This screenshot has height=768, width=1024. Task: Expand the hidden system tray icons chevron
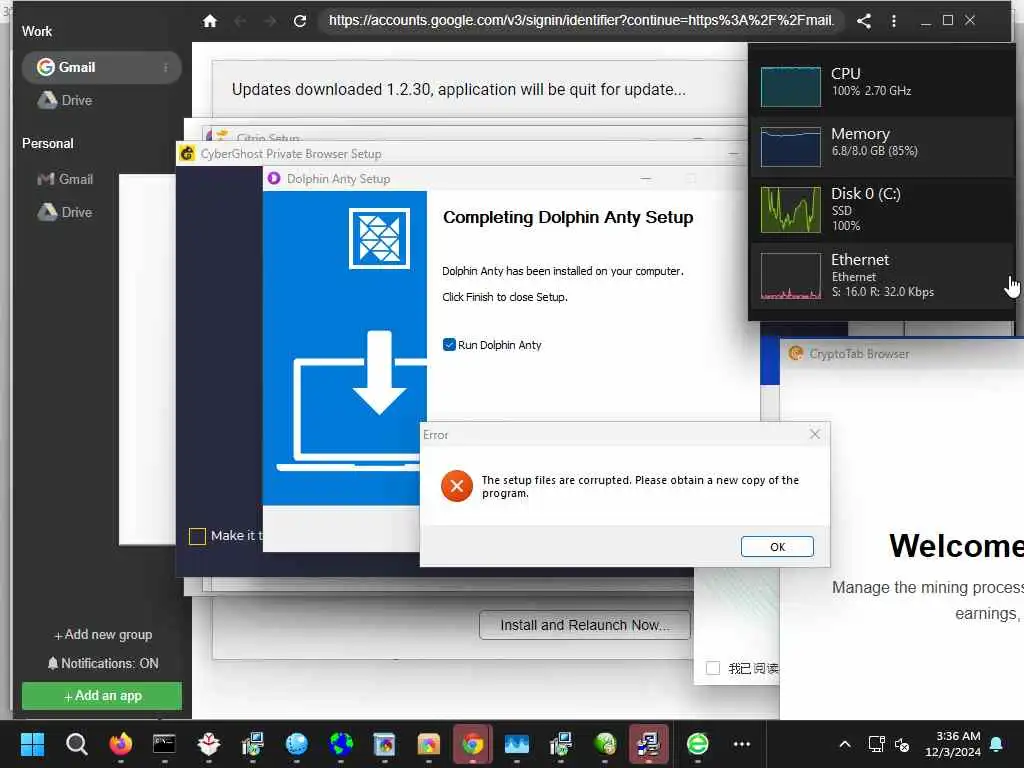pyautogui.click(x=844, y=744)
